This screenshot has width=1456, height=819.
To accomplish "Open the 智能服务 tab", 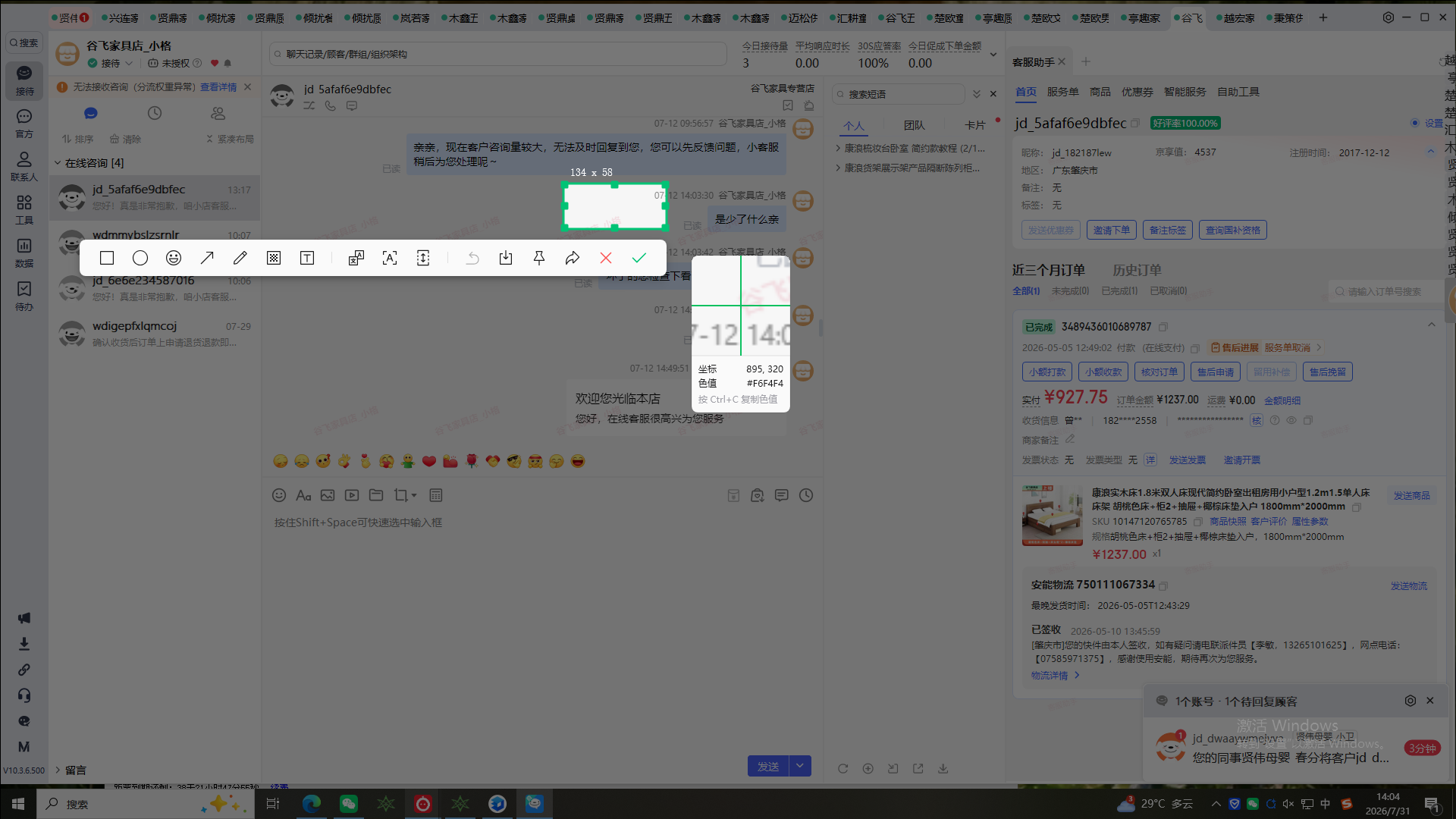I will coord(1185,92).
